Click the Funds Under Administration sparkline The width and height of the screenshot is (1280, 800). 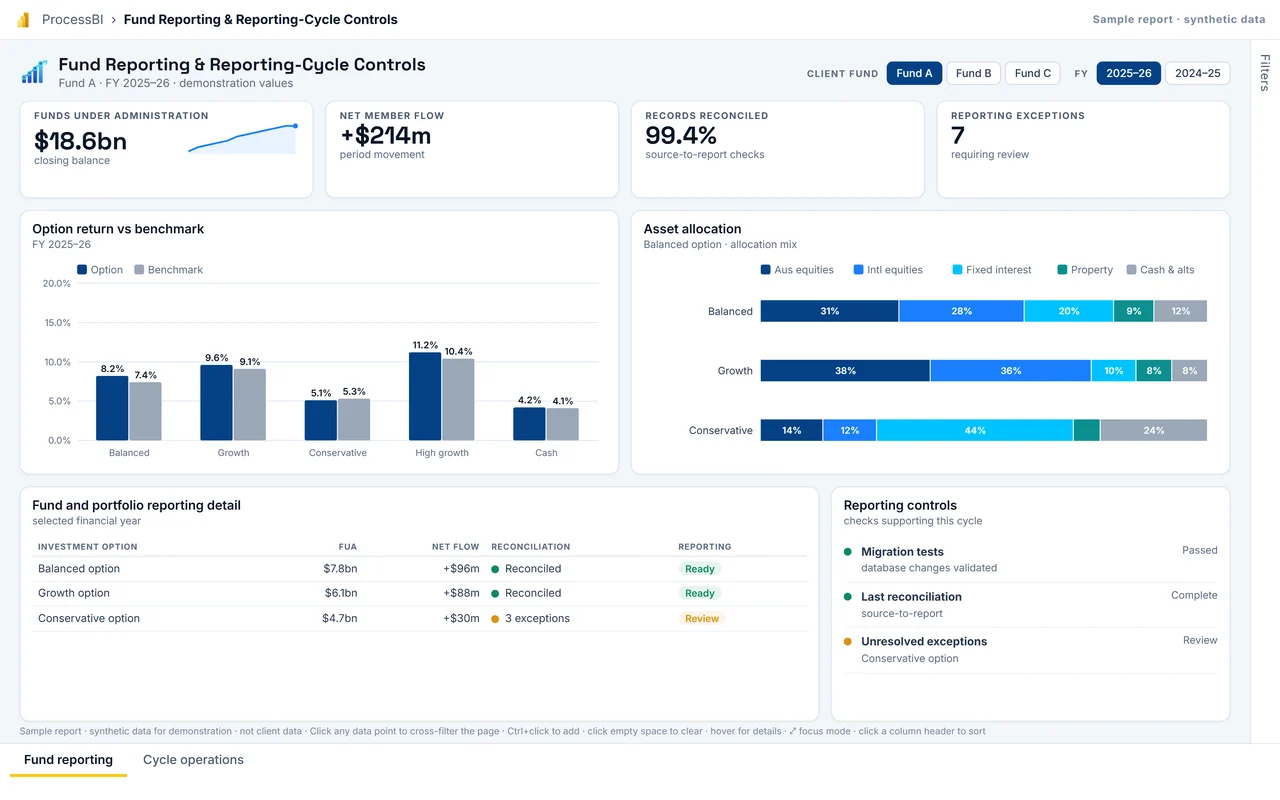243,140
